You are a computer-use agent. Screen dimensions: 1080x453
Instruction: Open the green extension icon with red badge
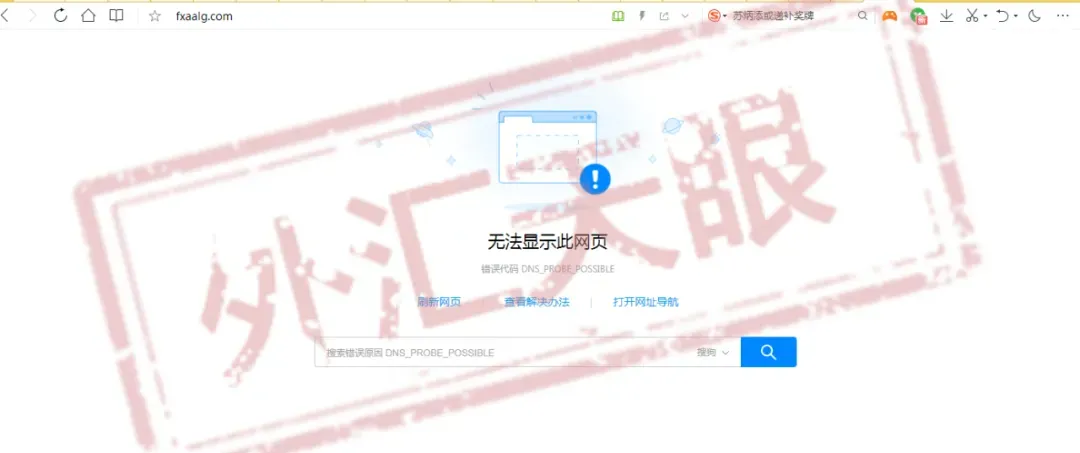pyautogui.click(x=918, y=17)
